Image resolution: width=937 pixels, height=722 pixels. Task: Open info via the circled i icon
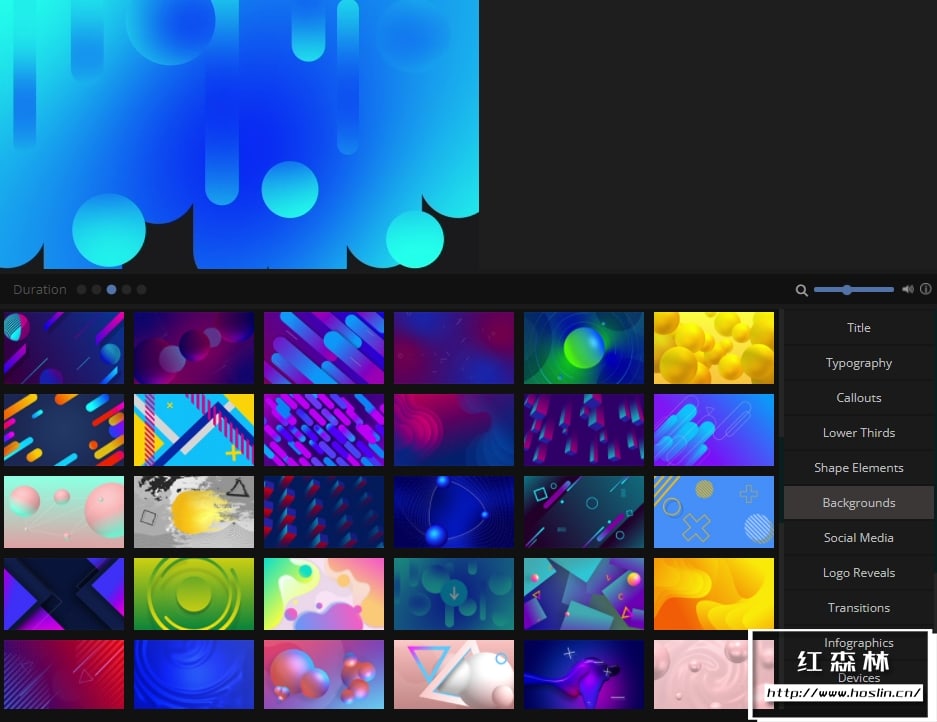(926, 289)
